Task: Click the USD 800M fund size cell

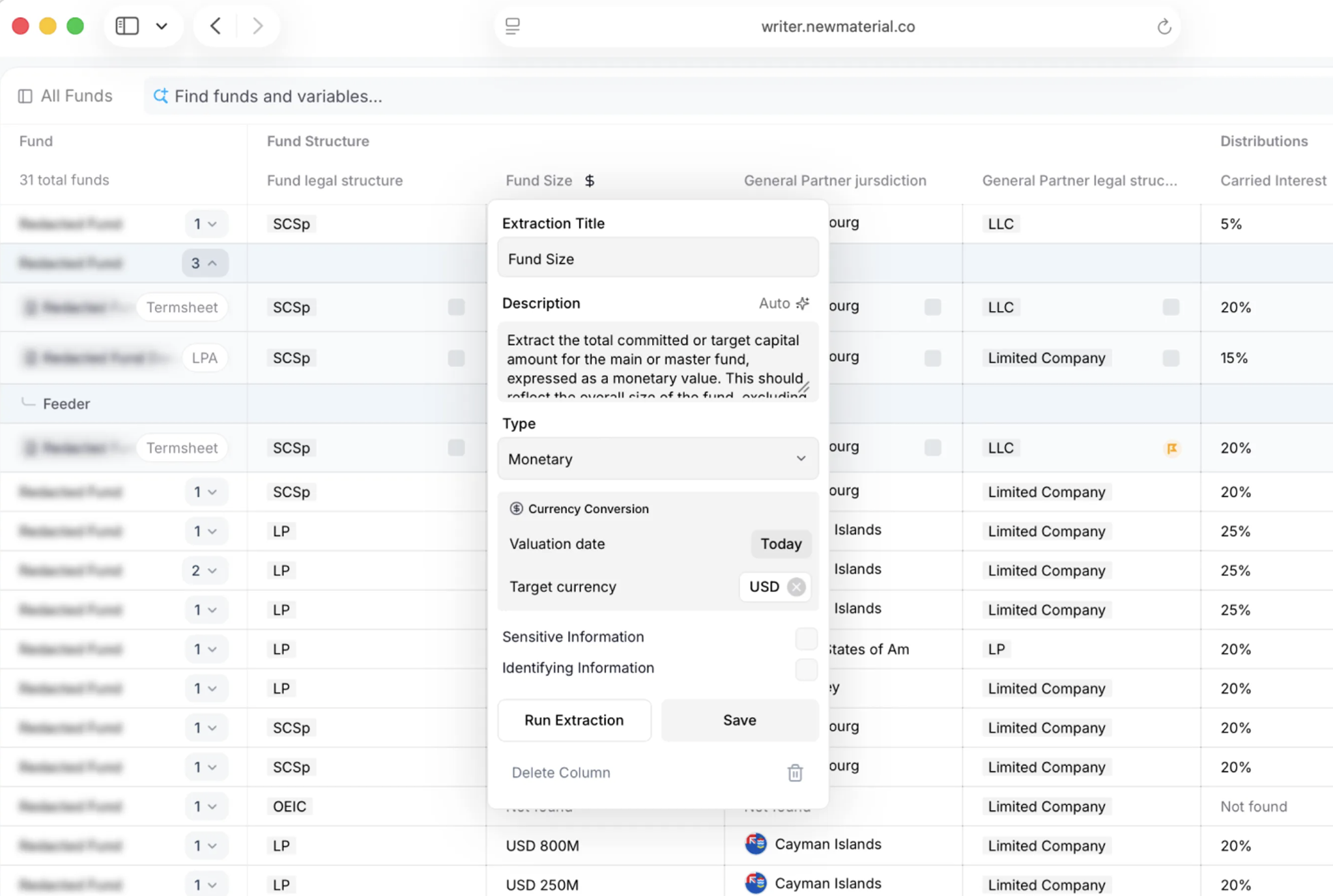Action: click(x=542, y=845)
